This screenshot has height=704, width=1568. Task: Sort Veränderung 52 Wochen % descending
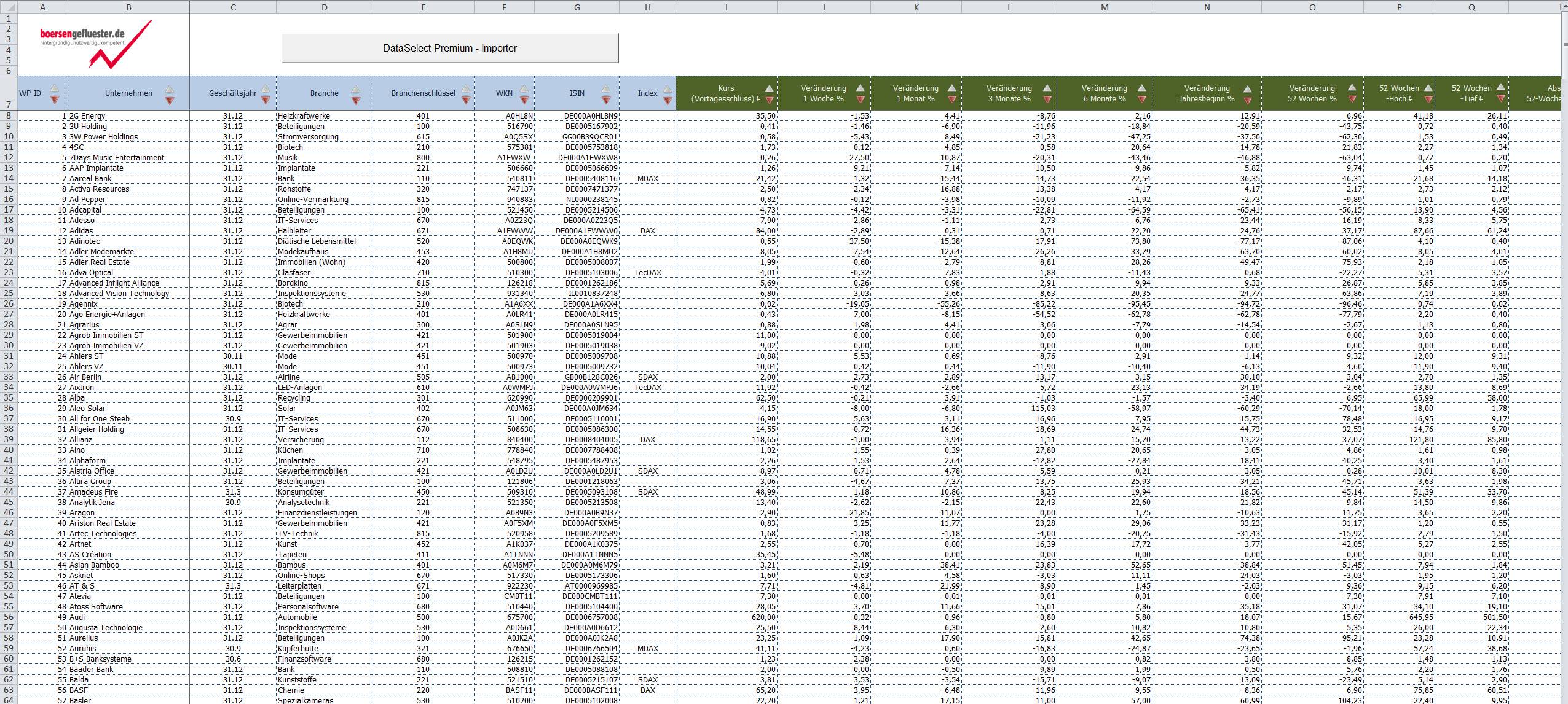(x=1352, y=100)
